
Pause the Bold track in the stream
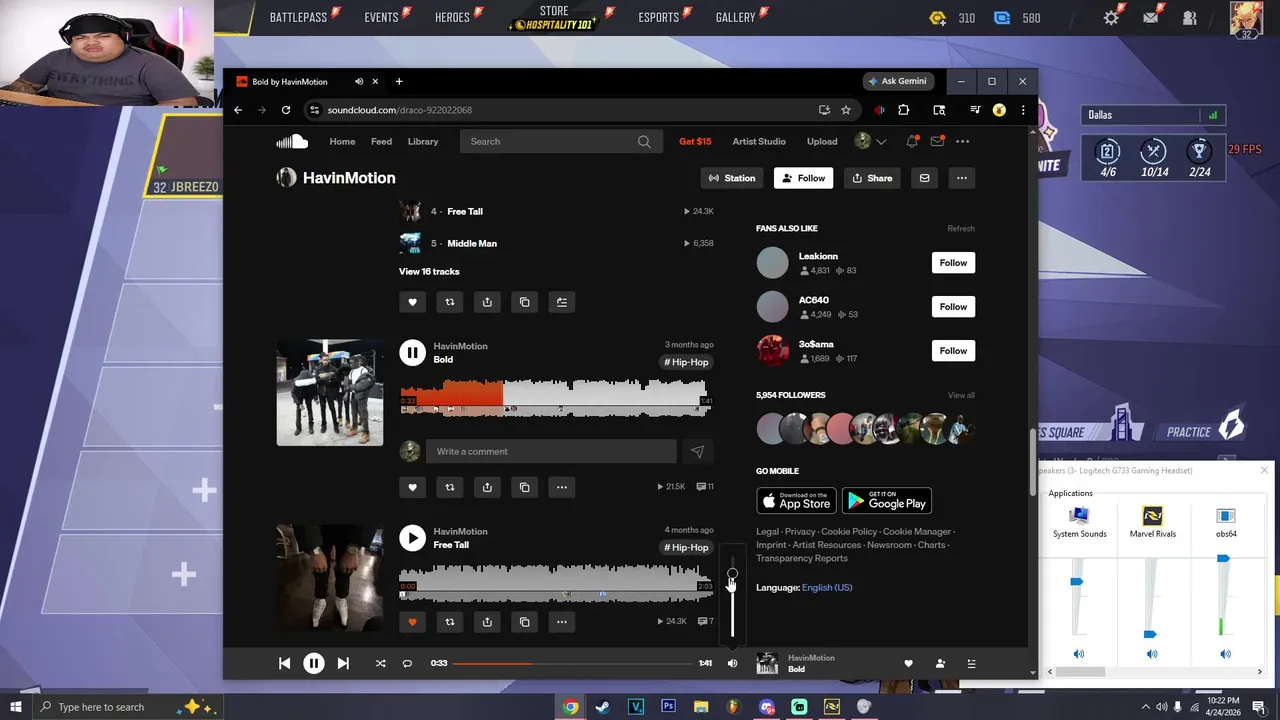pyautogui.click(x=412, y=352)
